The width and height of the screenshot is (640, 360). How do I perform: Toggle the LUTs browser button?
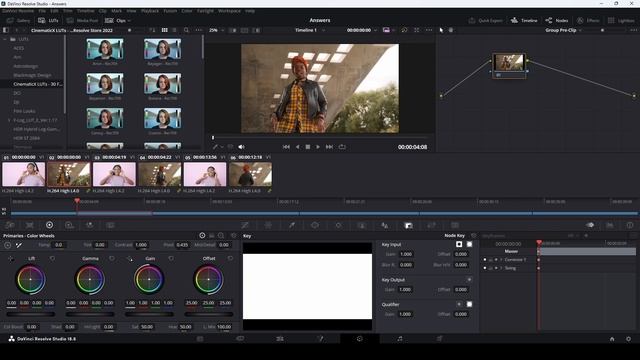coord(49,20)
